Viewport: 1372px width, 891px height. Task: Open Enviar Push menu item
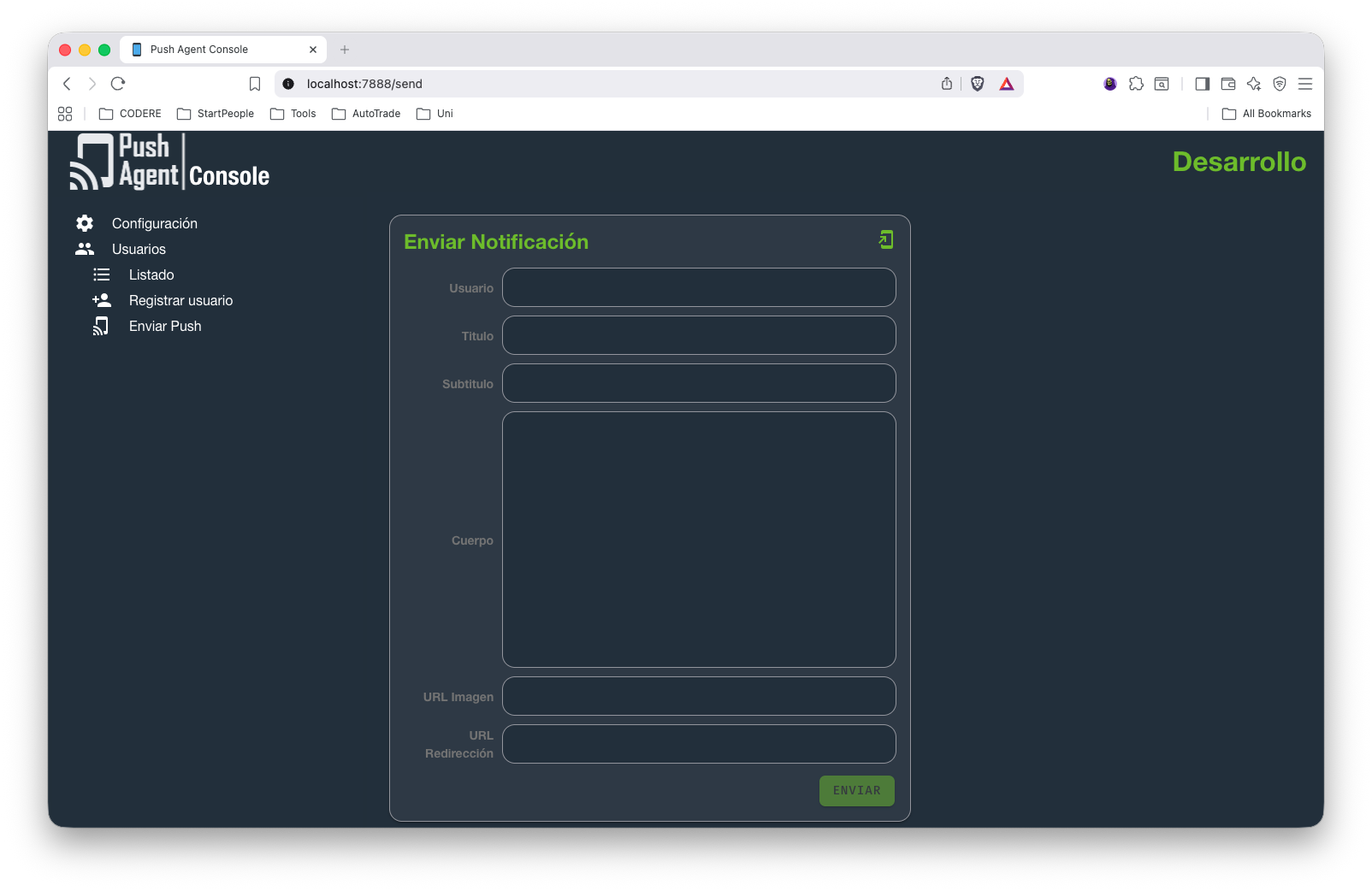coord(165,326)
